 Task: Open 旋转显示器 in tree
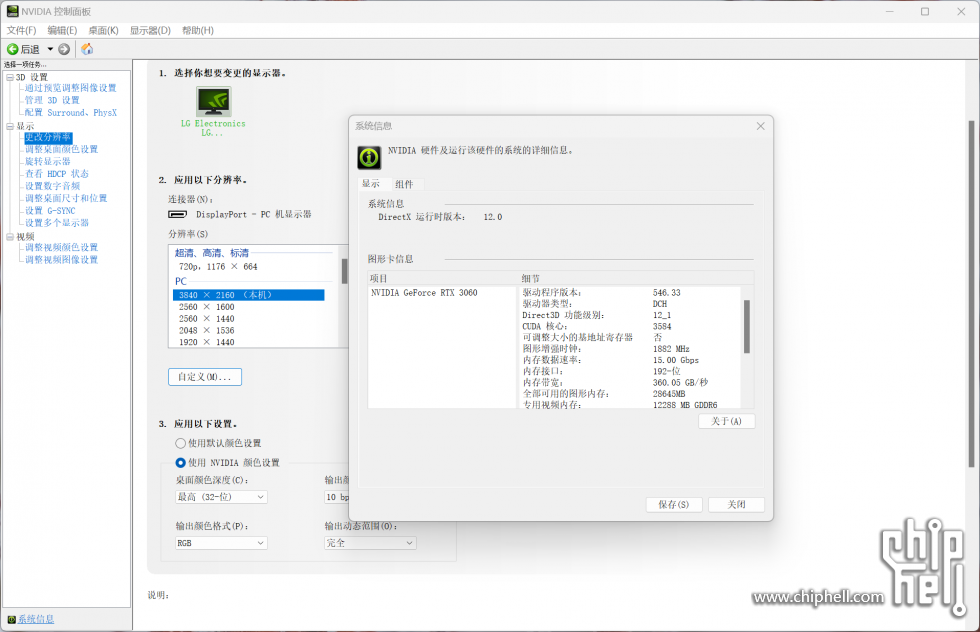[x=48, y=161]
